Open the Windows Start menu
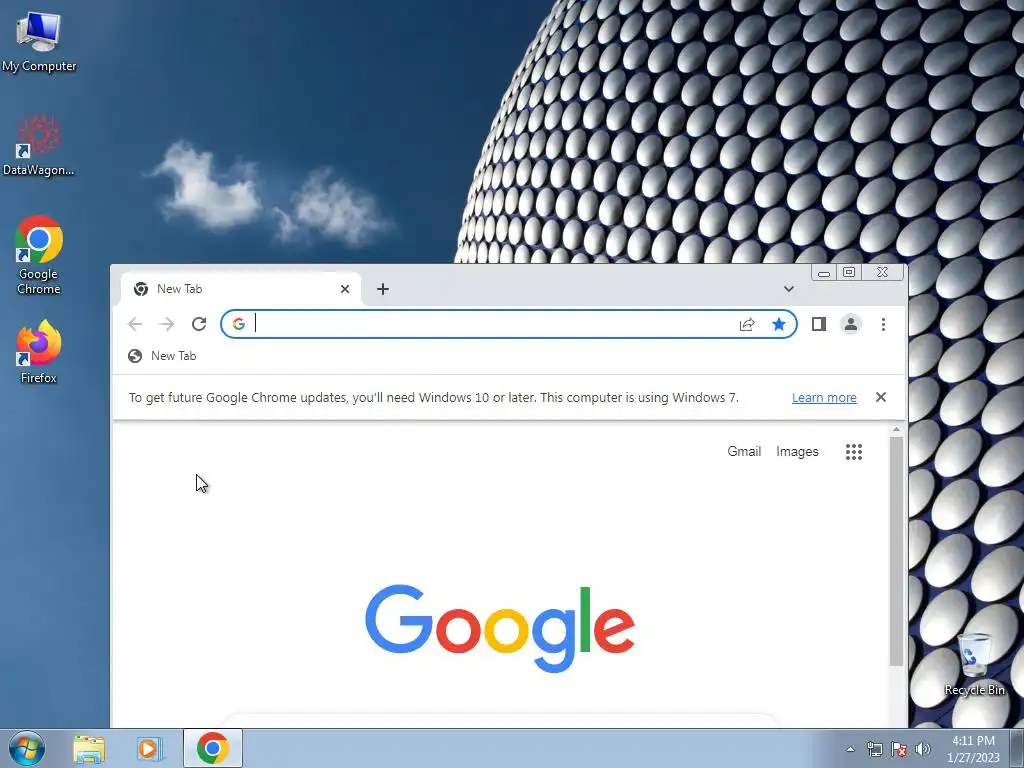 tap(26, 748)
